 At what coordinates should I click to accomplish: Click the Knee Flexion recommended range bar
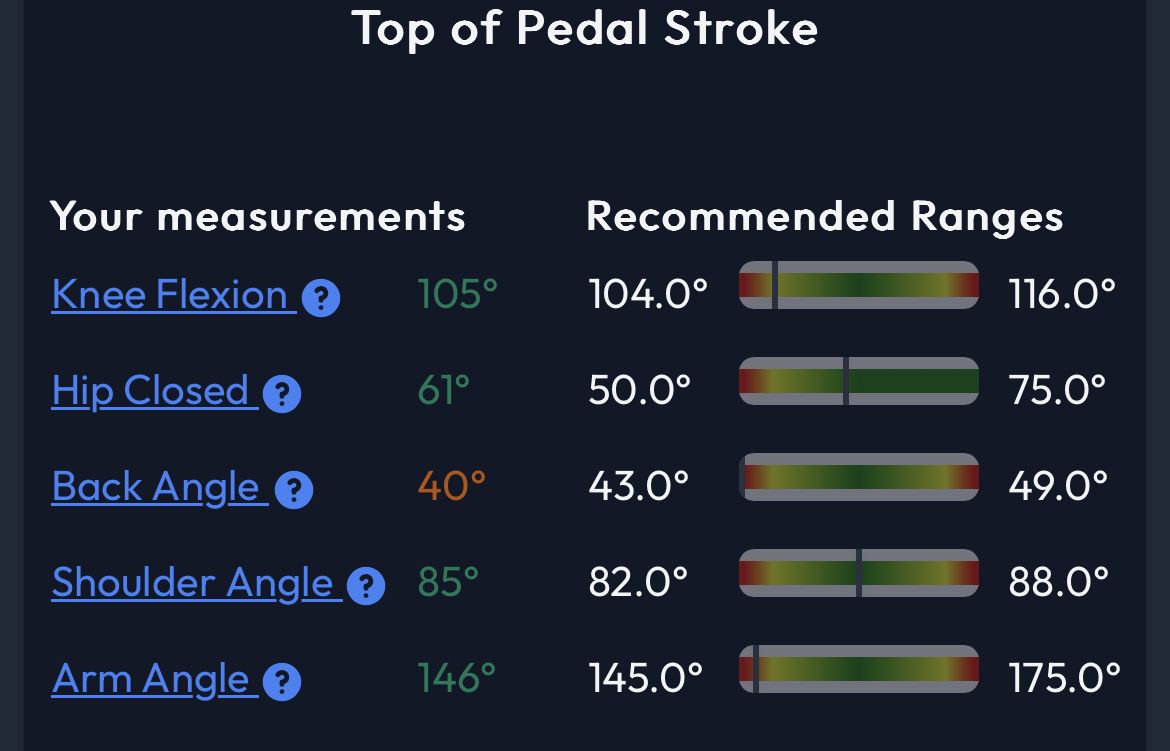858,285
